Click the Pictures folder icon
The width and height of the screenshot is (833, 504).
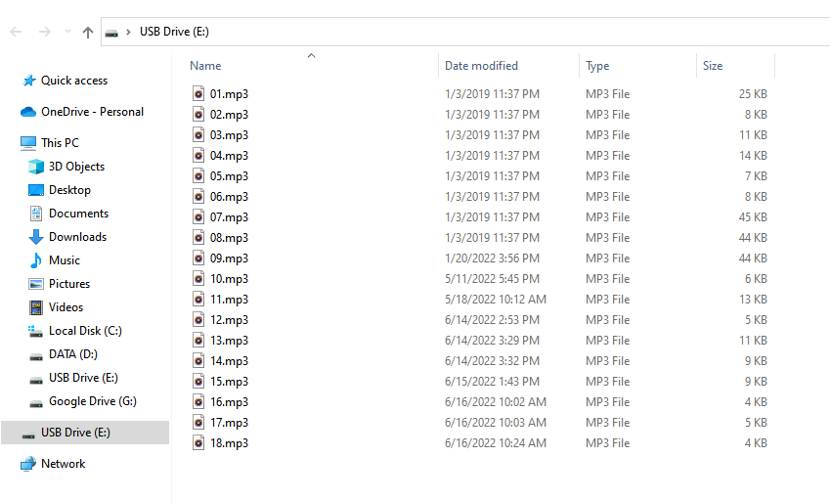[36, 284]
